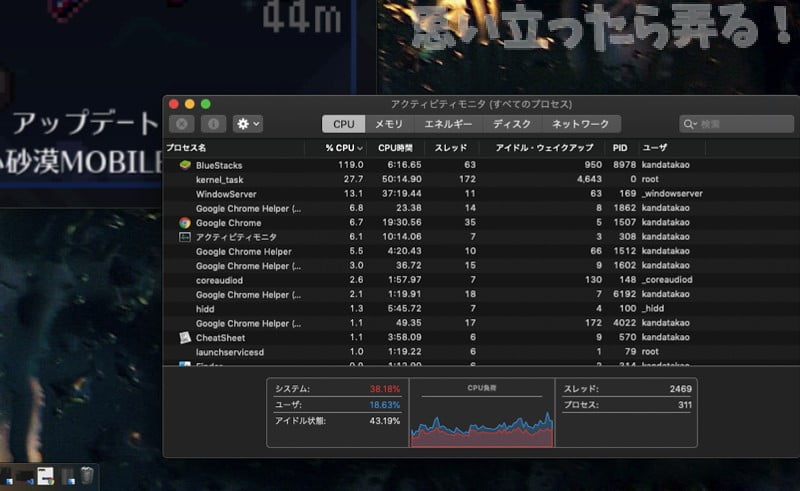Switch to the エネルギー tab
This screenshot has width=800, height=491.
coord(448,124)
